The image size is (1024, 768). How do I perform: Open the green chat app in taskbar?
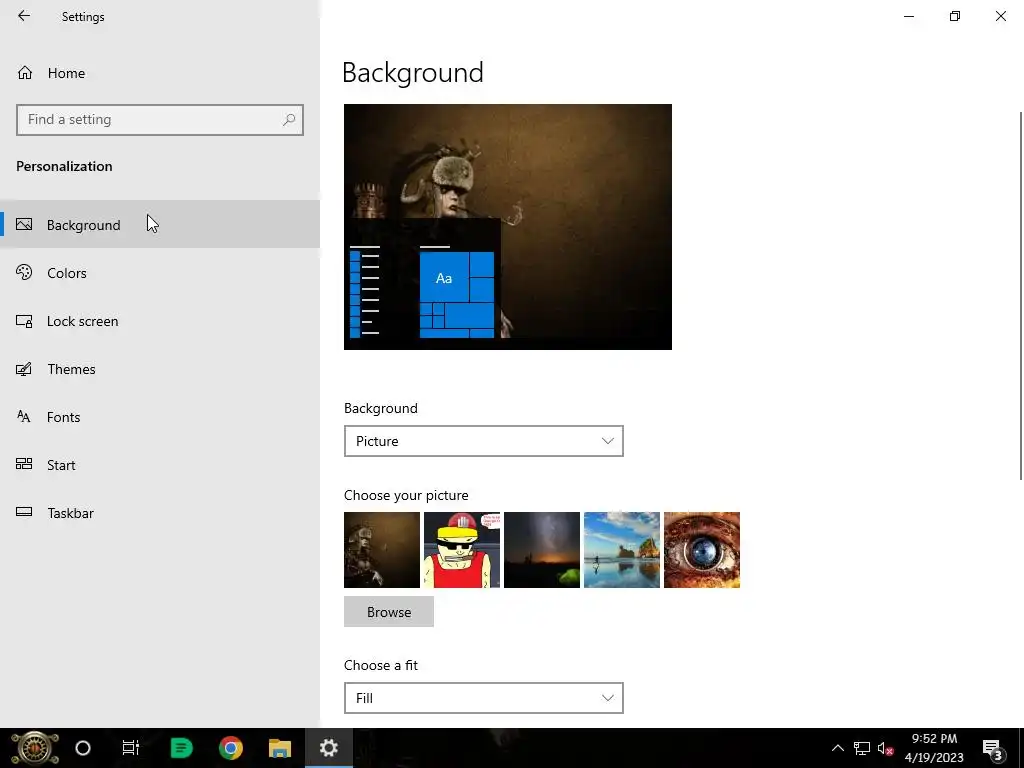point(181,748)
